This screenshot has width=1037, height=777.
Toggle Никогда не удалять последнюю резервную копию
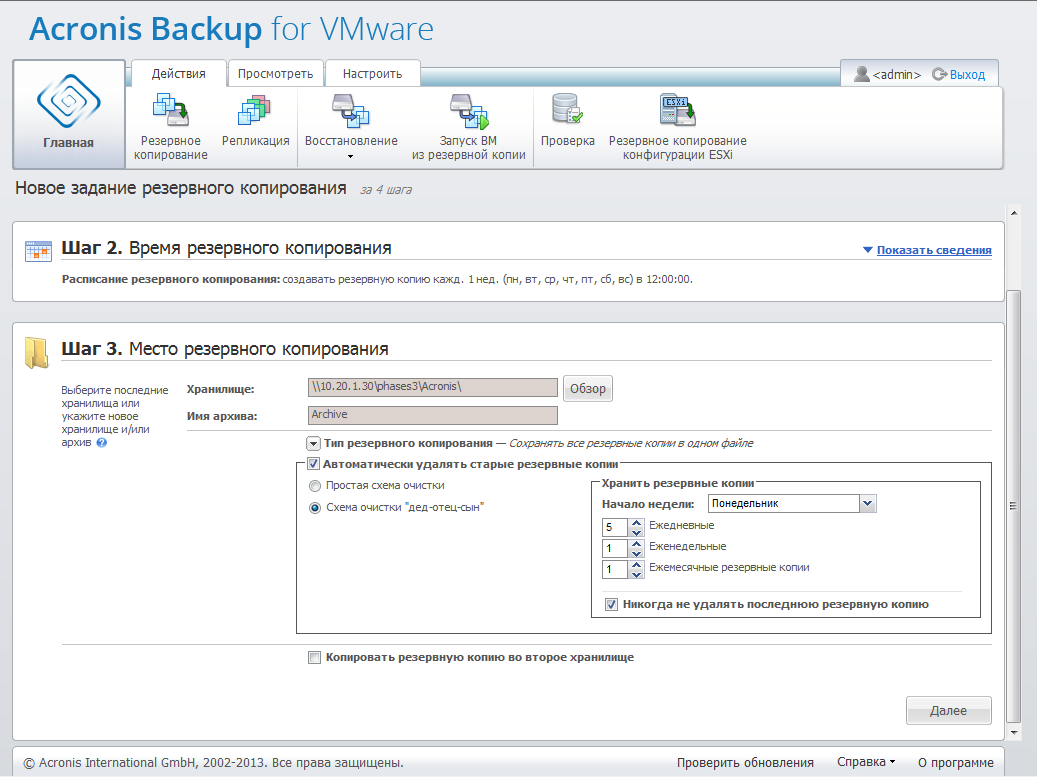pos(611,604)
